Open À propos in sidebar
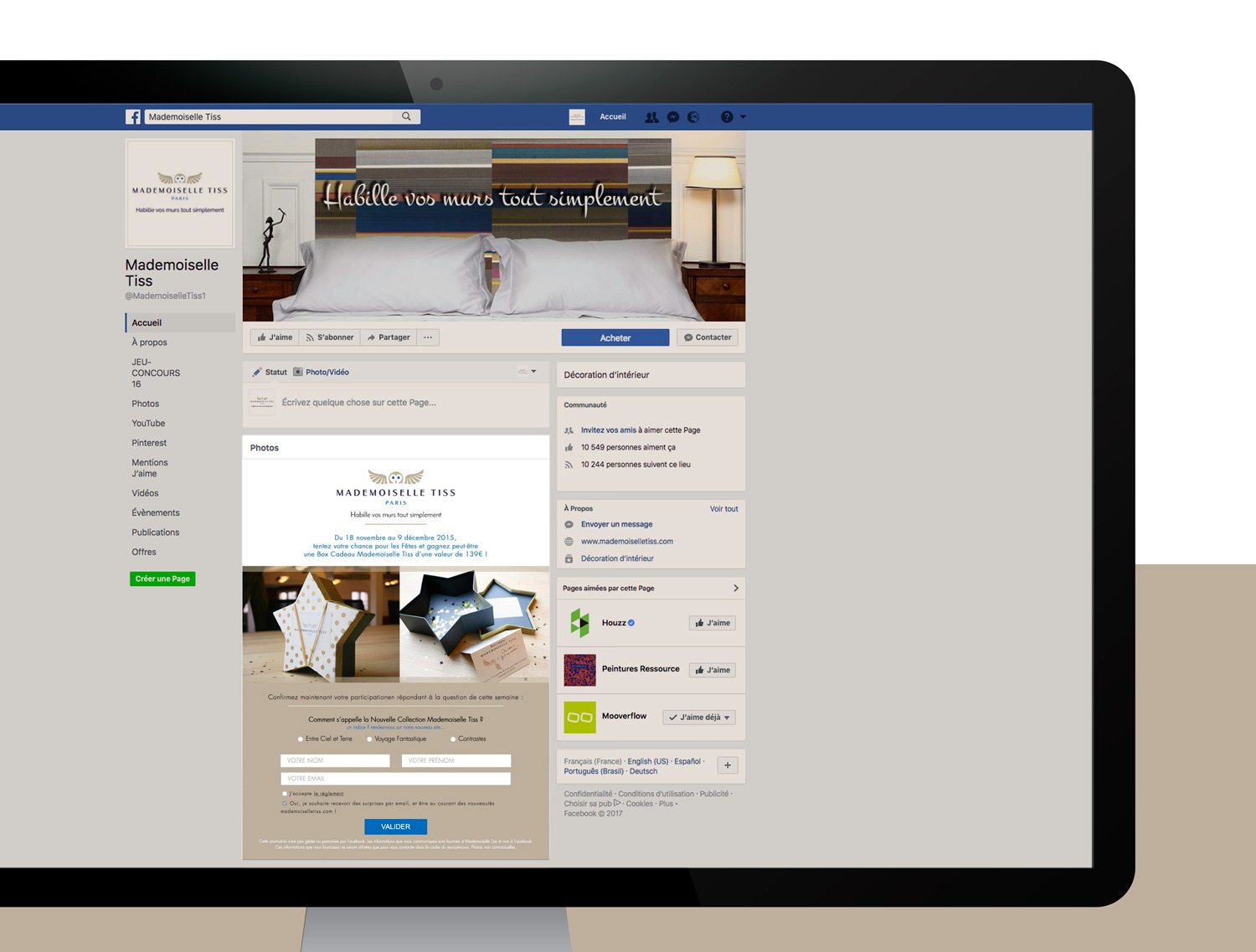This screenshot has width=1256, height=952. [149, 342]
